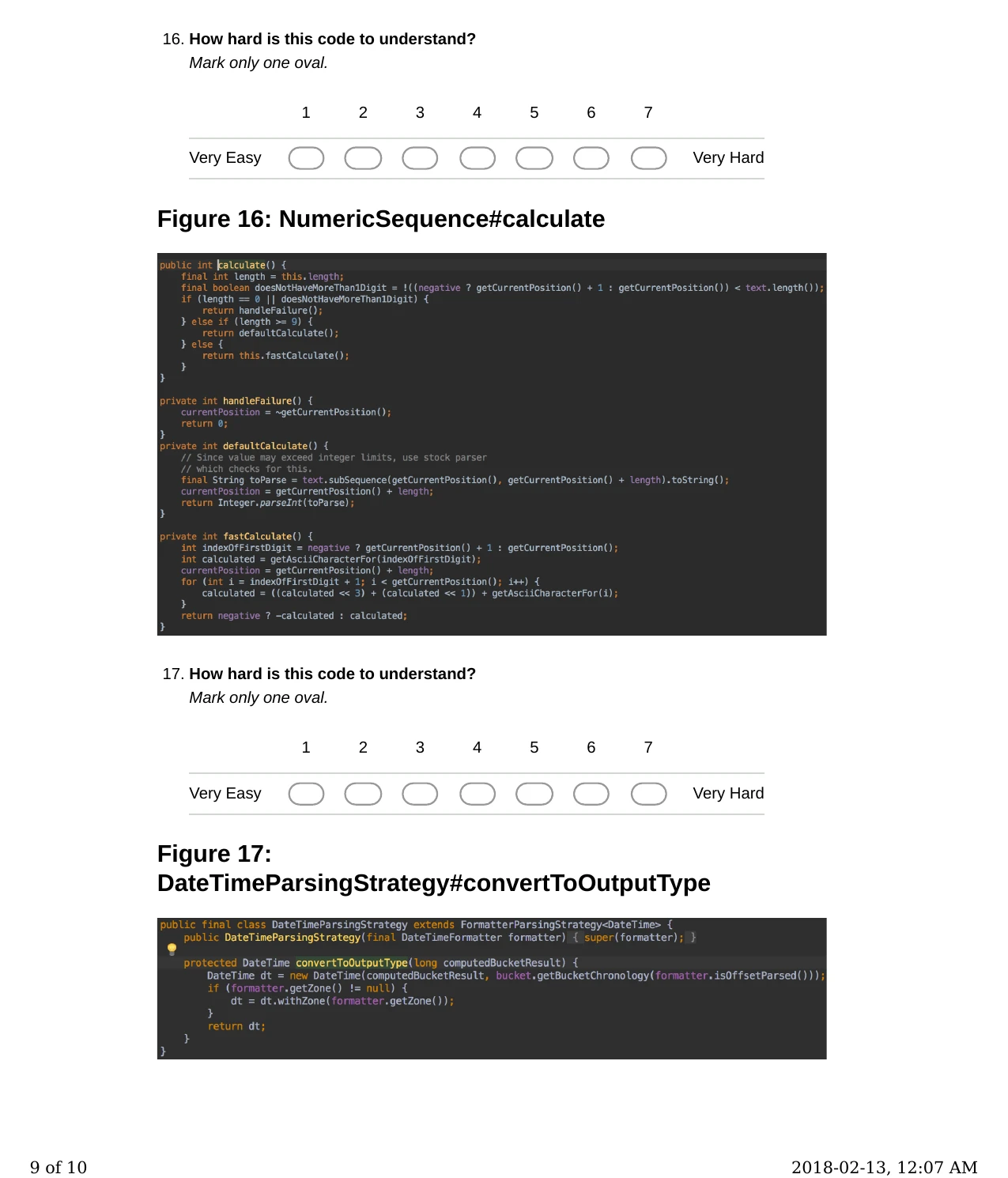Select oval 2 for question 16
Image resolution: width=1008 pixels, height=1178 pixels.
(x=363, y=158)
